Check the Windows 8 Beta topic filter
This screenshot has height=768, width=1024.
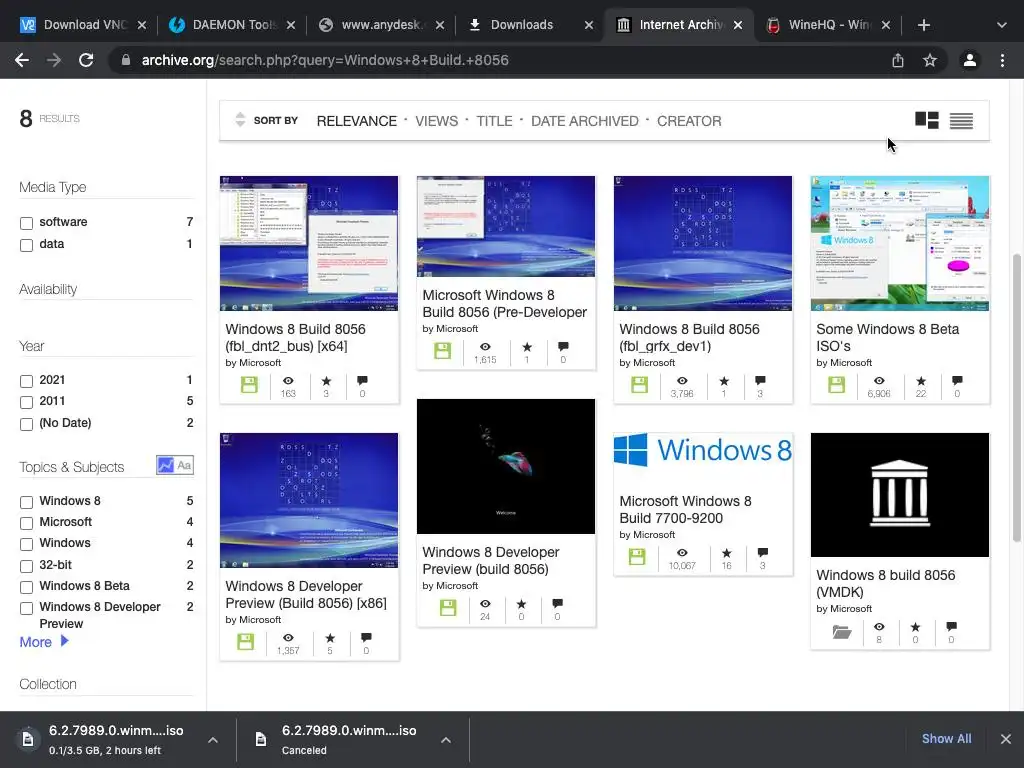point(26,587)
